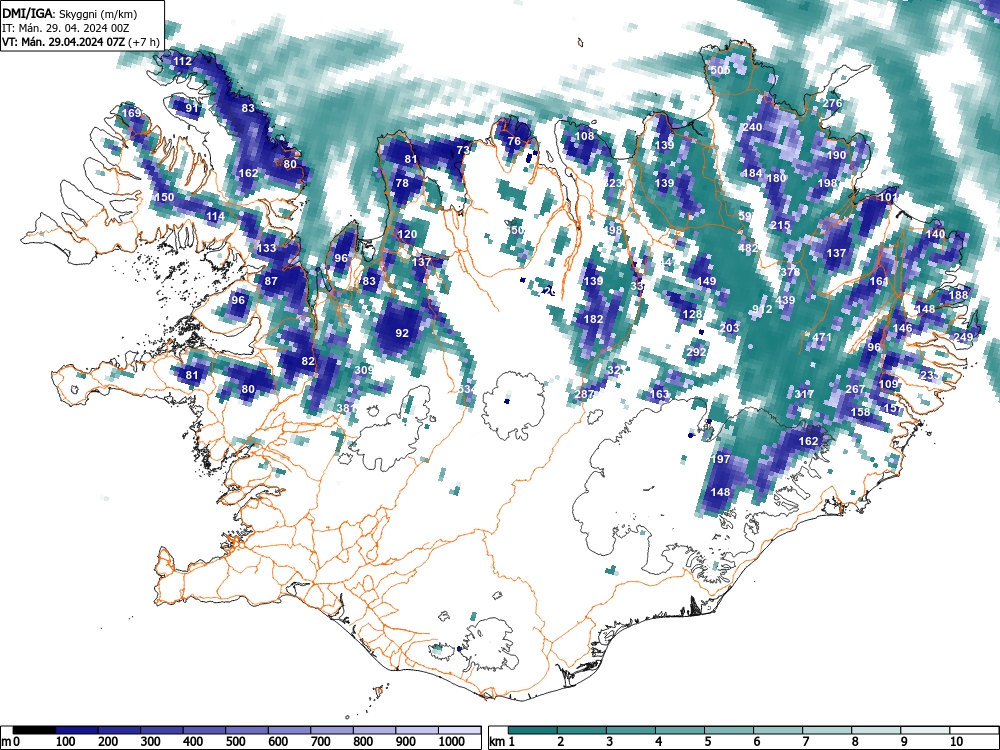Click the map value 133

tap(267, 248)
